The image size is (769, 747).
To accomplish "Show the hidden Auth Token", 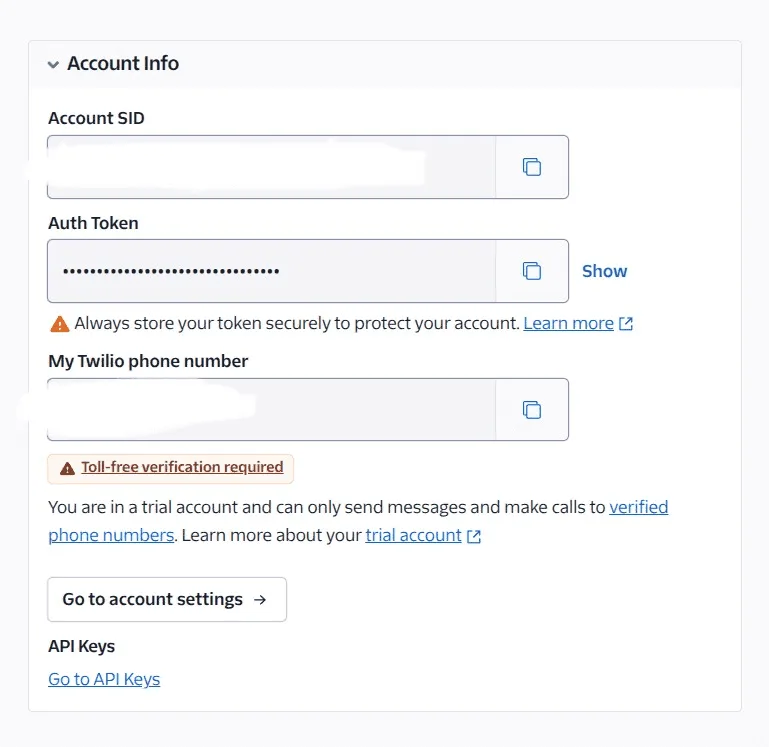I will pos(604,271).
